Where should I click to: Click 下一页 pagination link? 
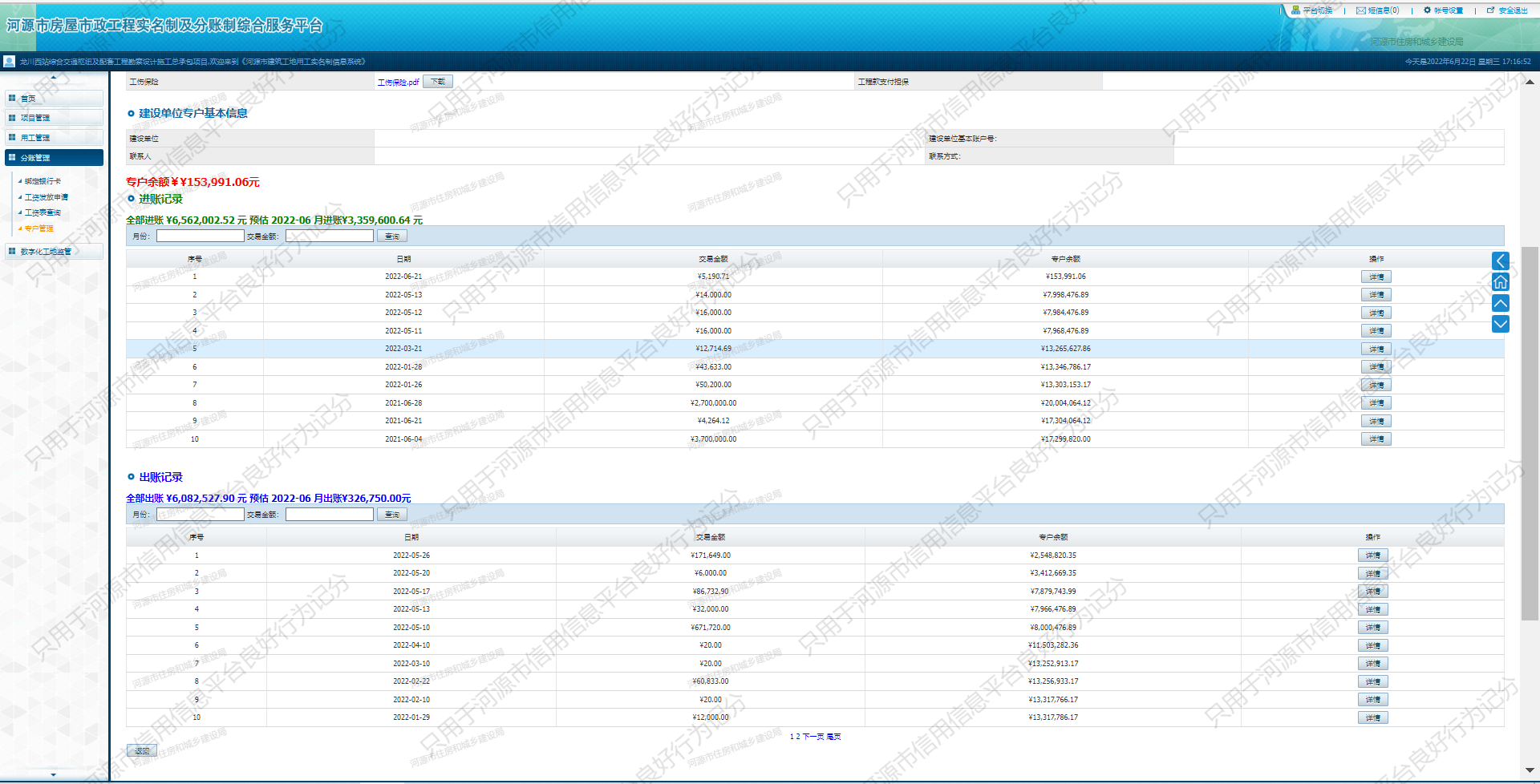click(x=813, y=737)
